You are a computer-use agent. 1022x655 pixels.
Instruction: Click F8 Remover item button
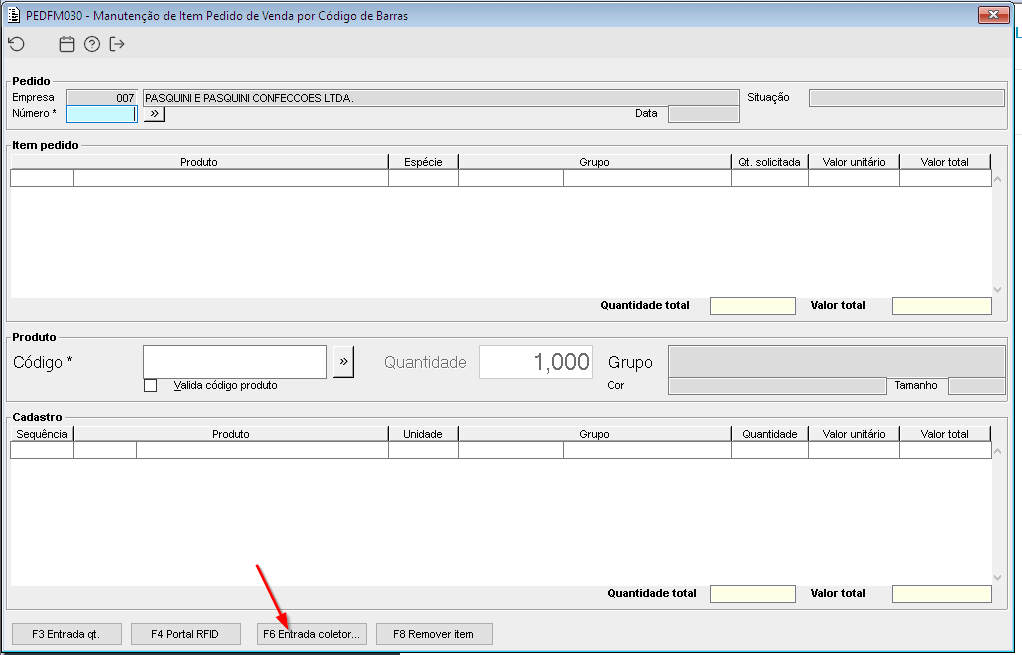[434, 634]
